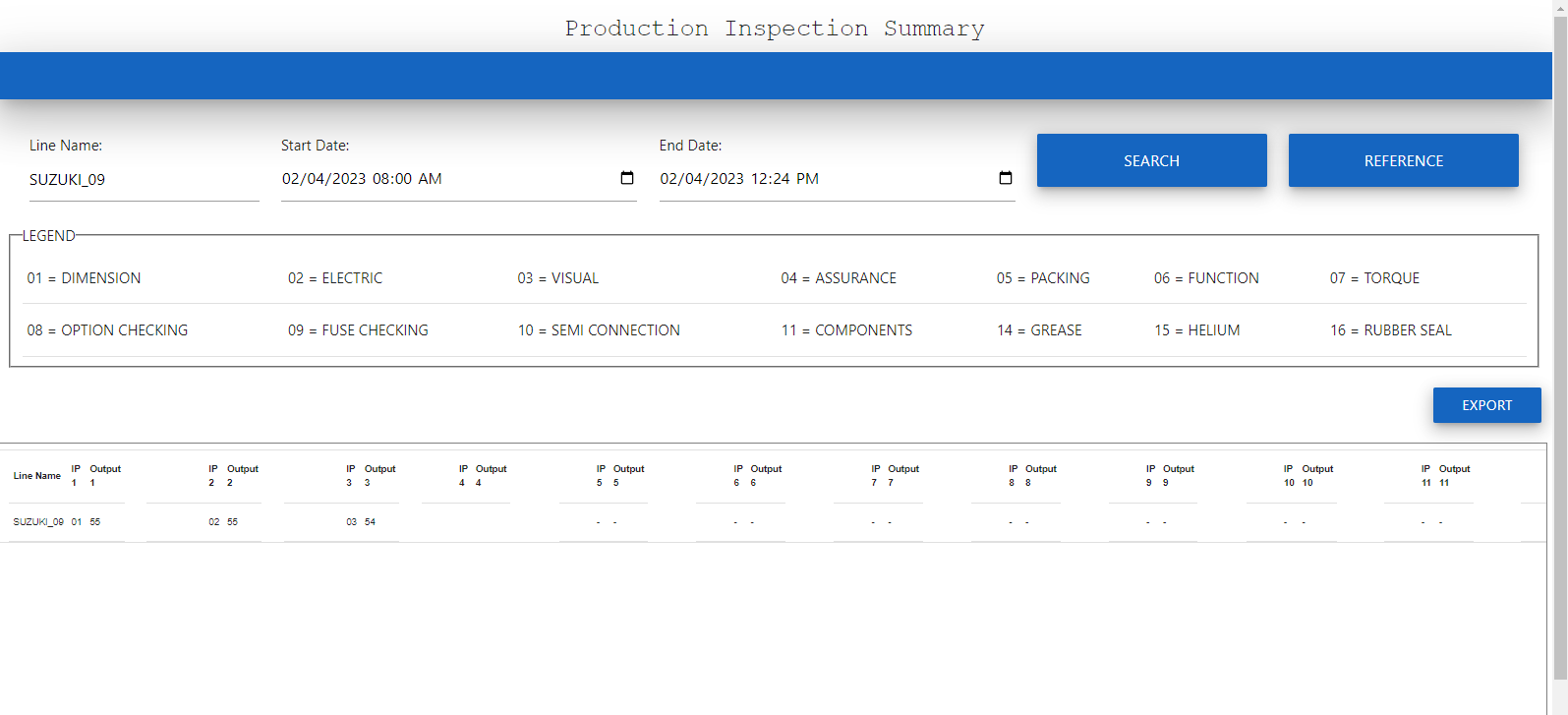The image size is (1568, 715).
Task: Click the End Date datetime text
Action: pos(739,179)
